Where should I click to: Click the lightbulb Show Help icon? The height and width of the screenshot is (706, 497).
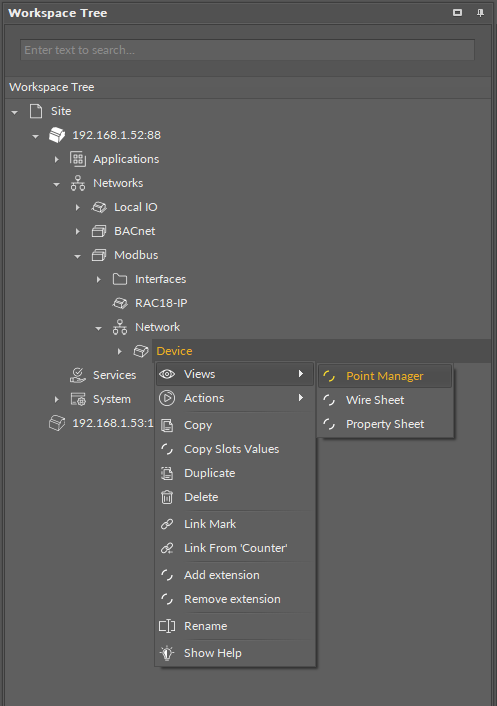tap(167, 653)
